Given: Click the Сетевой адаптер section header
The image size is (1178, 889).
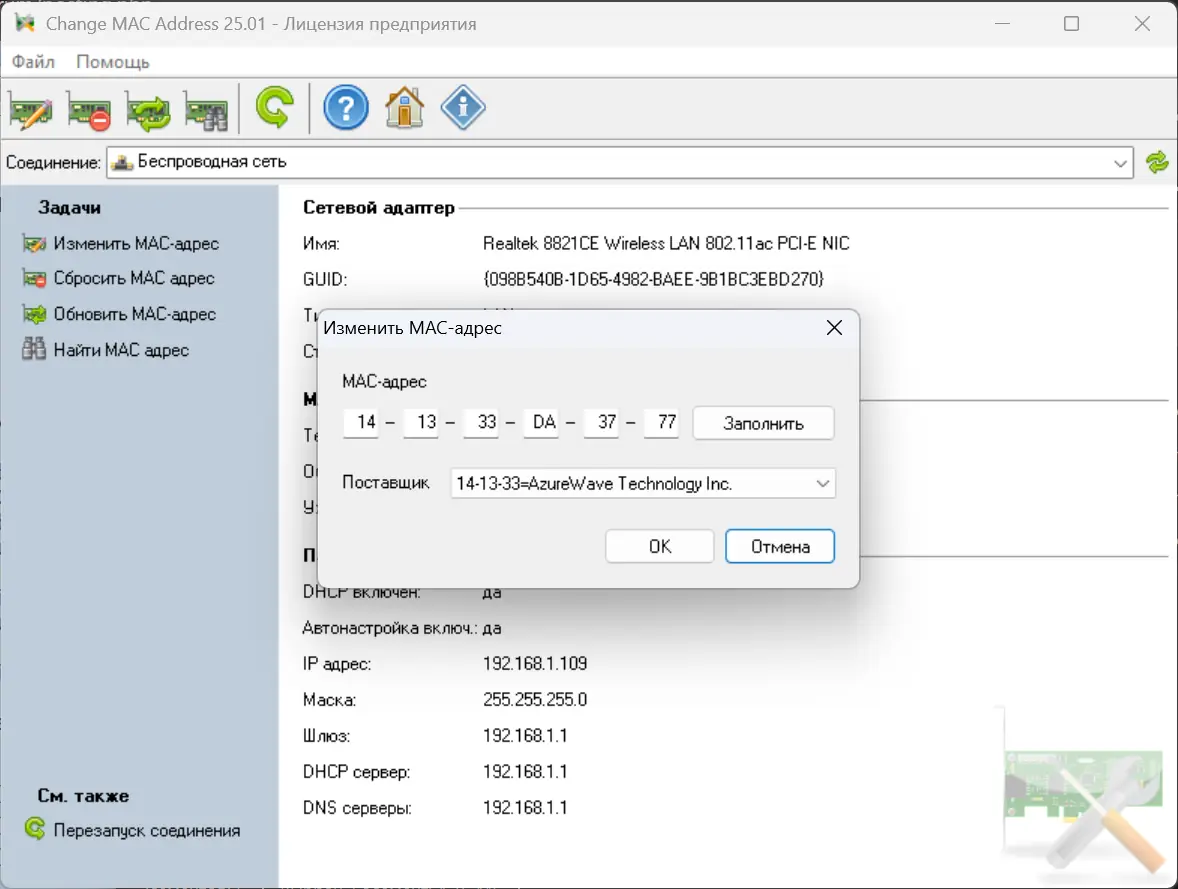Looking at the screenshot, I should tap(379, 207).
